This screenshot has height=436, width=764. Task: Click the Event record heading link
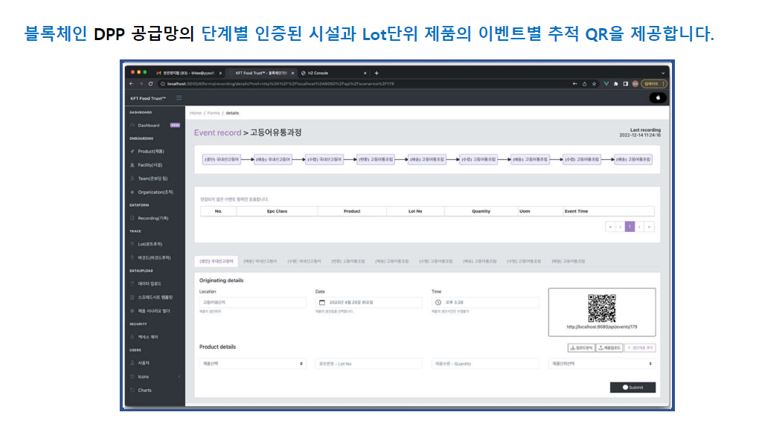click(217, 133)
